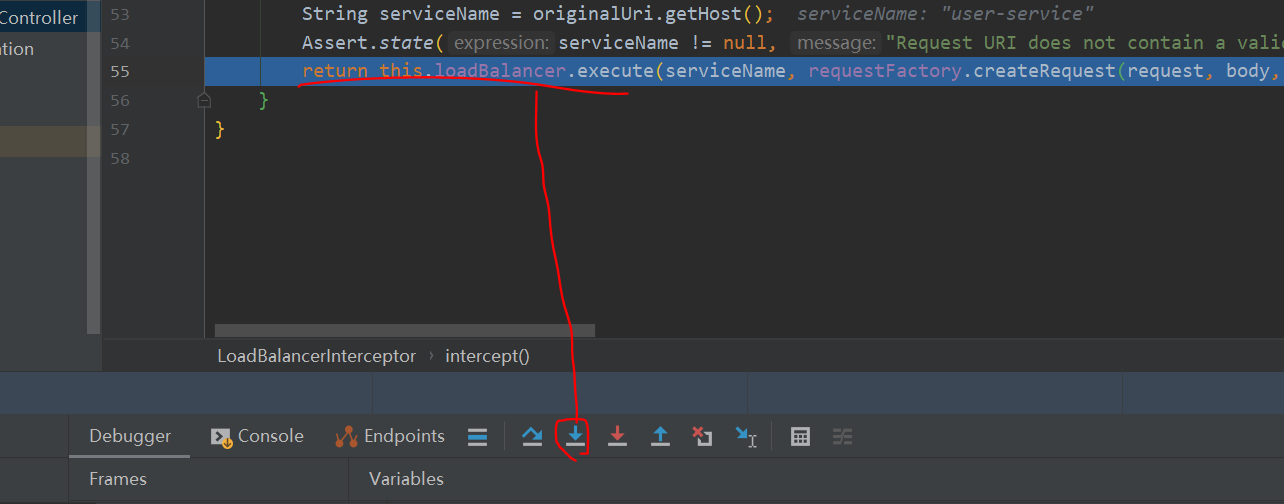Click line number 53 in the gutter
The height and width of the screenshot is (504, 1284).
[x=120, y=14]
